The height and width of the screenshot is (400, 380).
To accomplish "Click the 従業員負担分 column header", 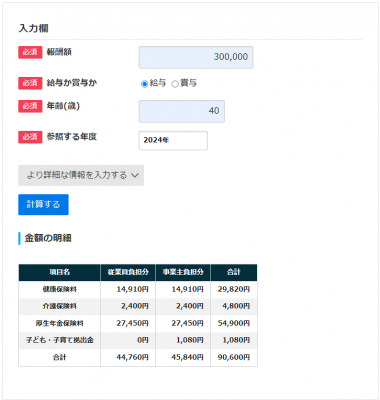I will pos(128,272).
